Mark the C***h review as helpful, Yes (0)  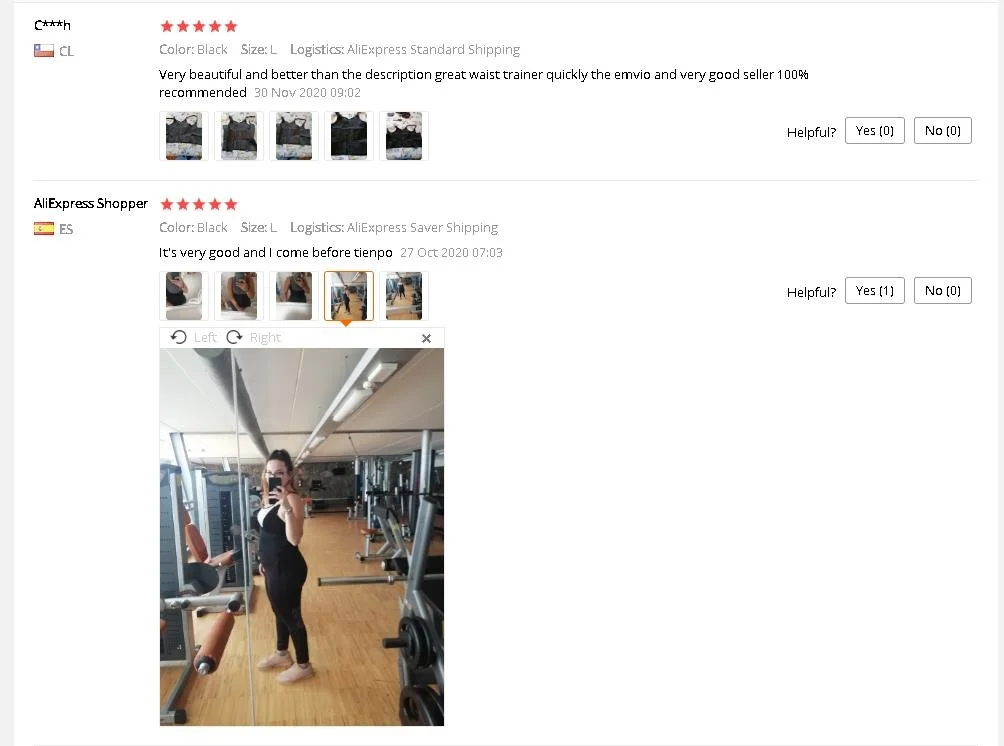pyautogui.click(x=875, y=131)
